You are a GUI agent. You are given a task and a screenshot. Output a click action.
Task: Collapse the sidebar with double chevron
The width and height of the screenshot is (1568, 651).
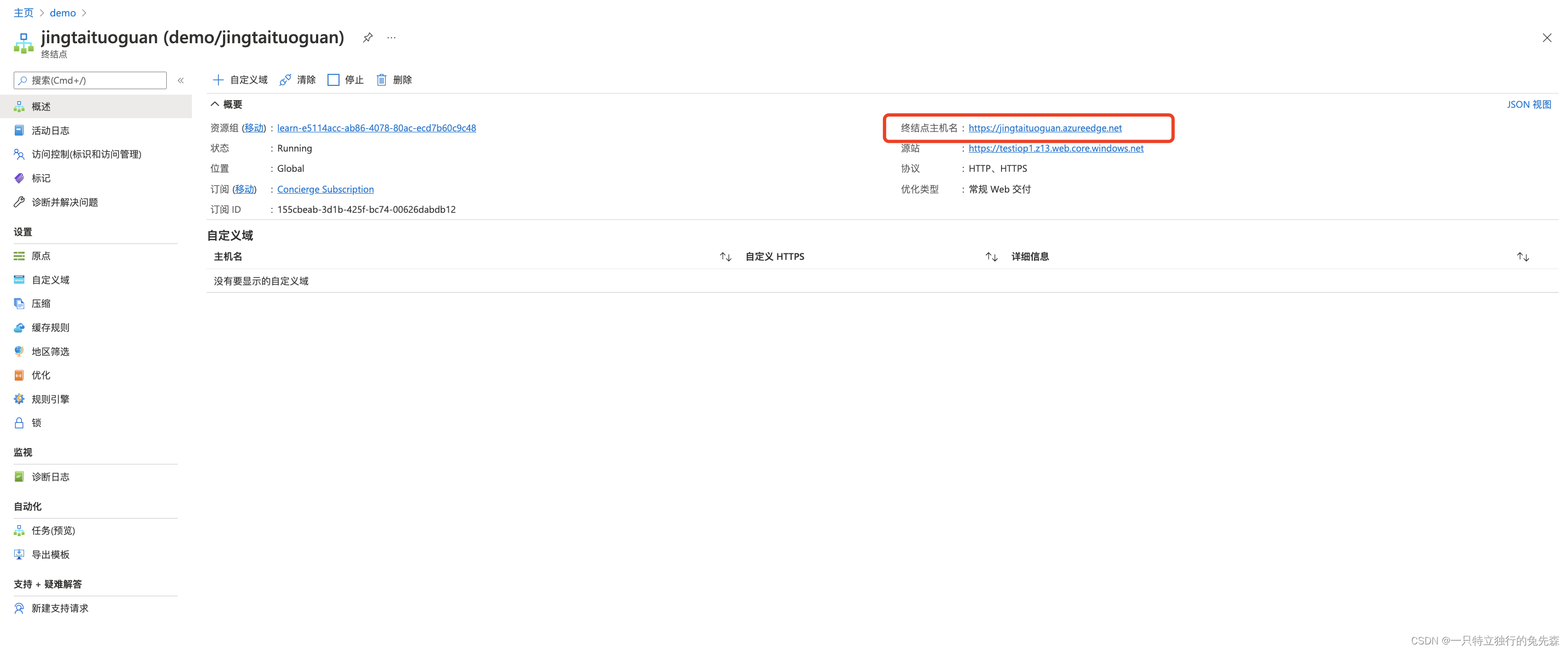pos(181,80)
